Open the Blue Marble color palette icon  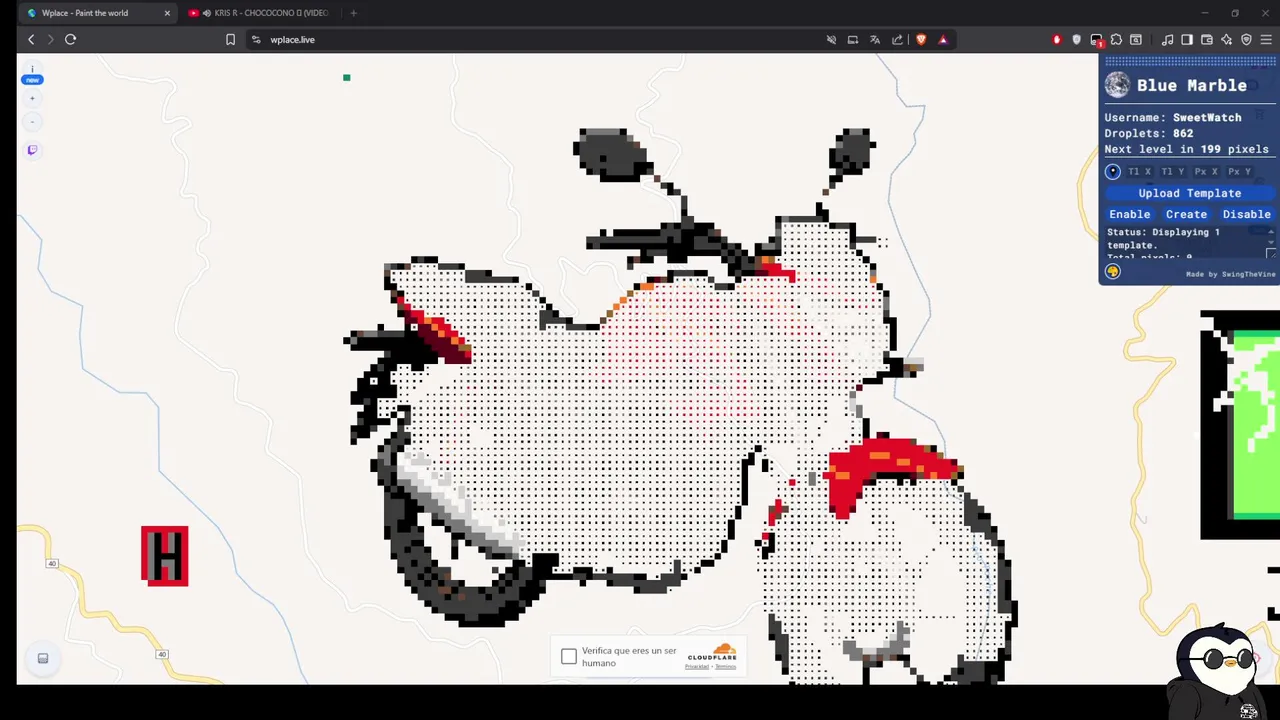1113,271
